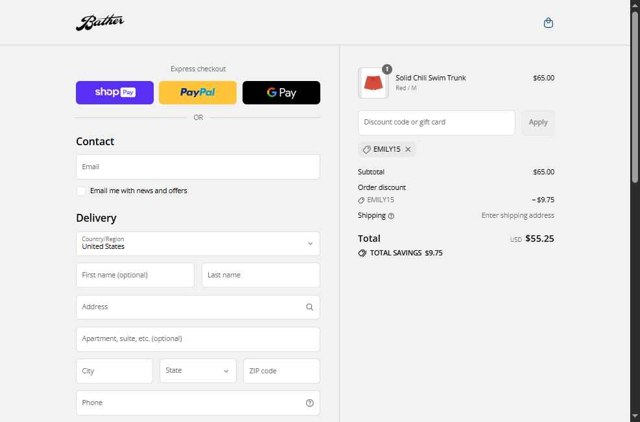Click the EMILY15 tag icon under Order discount
This screenshot has height=422, width=640.
point(361,200)
